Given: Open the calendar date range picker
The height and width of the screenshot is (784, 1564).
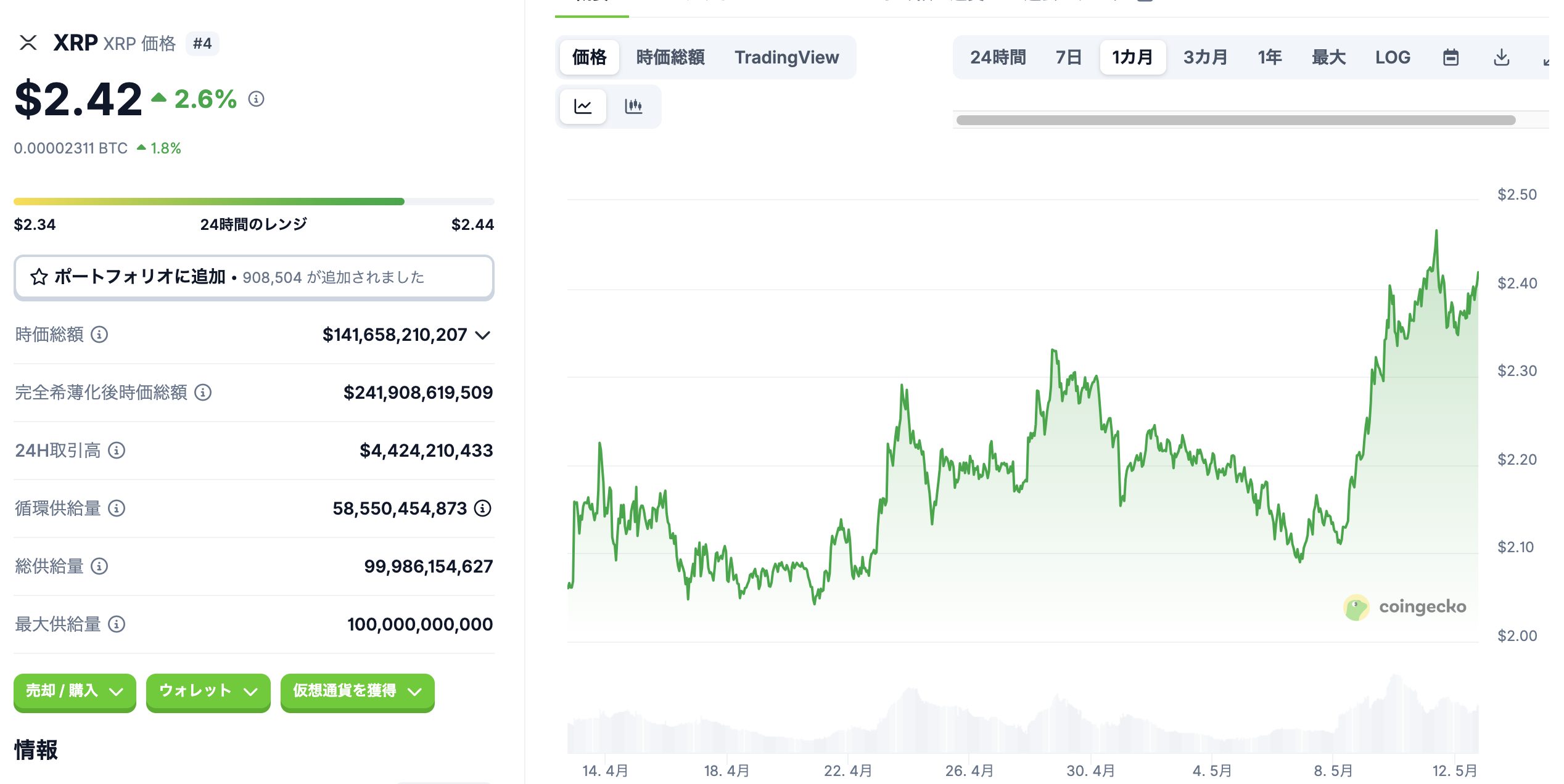Looking at the screenshot, I should [x=1451, y=57].
